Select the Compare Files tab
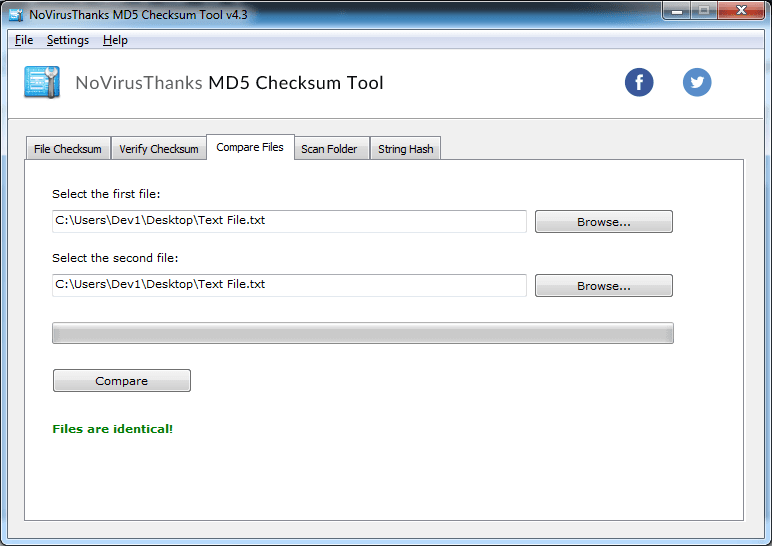The width and height of the screenshot is (772, 546). tap(250, 147)
